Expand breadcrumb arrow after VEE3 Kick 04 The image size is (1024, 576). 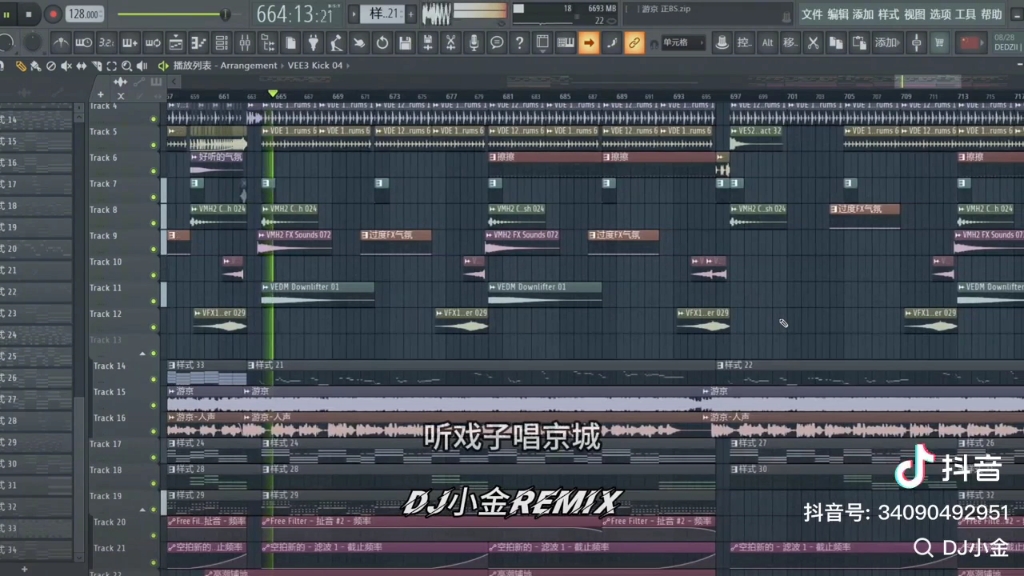coord(348,66)
